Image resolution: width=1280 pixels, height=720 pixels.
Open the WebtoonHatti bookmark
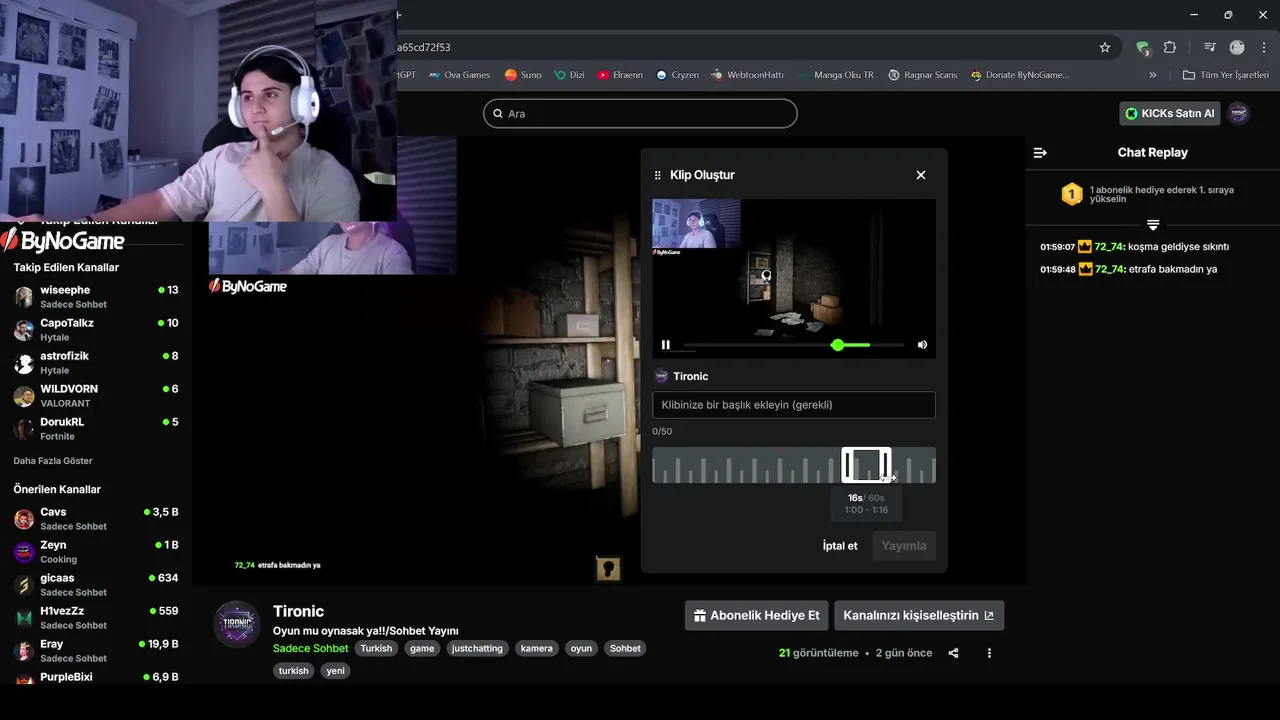(747, 75)
